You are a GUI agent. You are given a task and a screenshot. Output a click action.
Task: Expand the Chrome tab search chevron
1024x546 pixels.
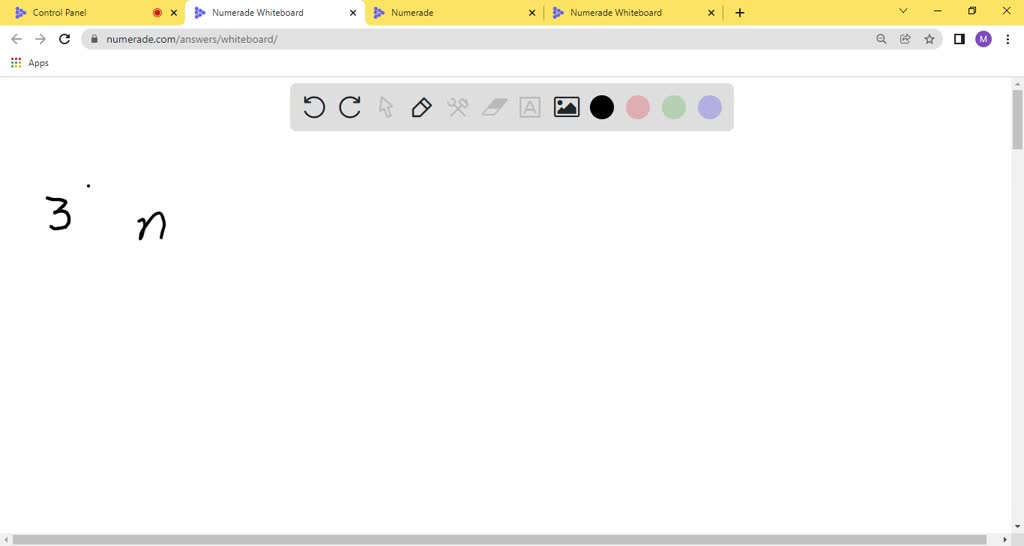(x=903, y=11)
